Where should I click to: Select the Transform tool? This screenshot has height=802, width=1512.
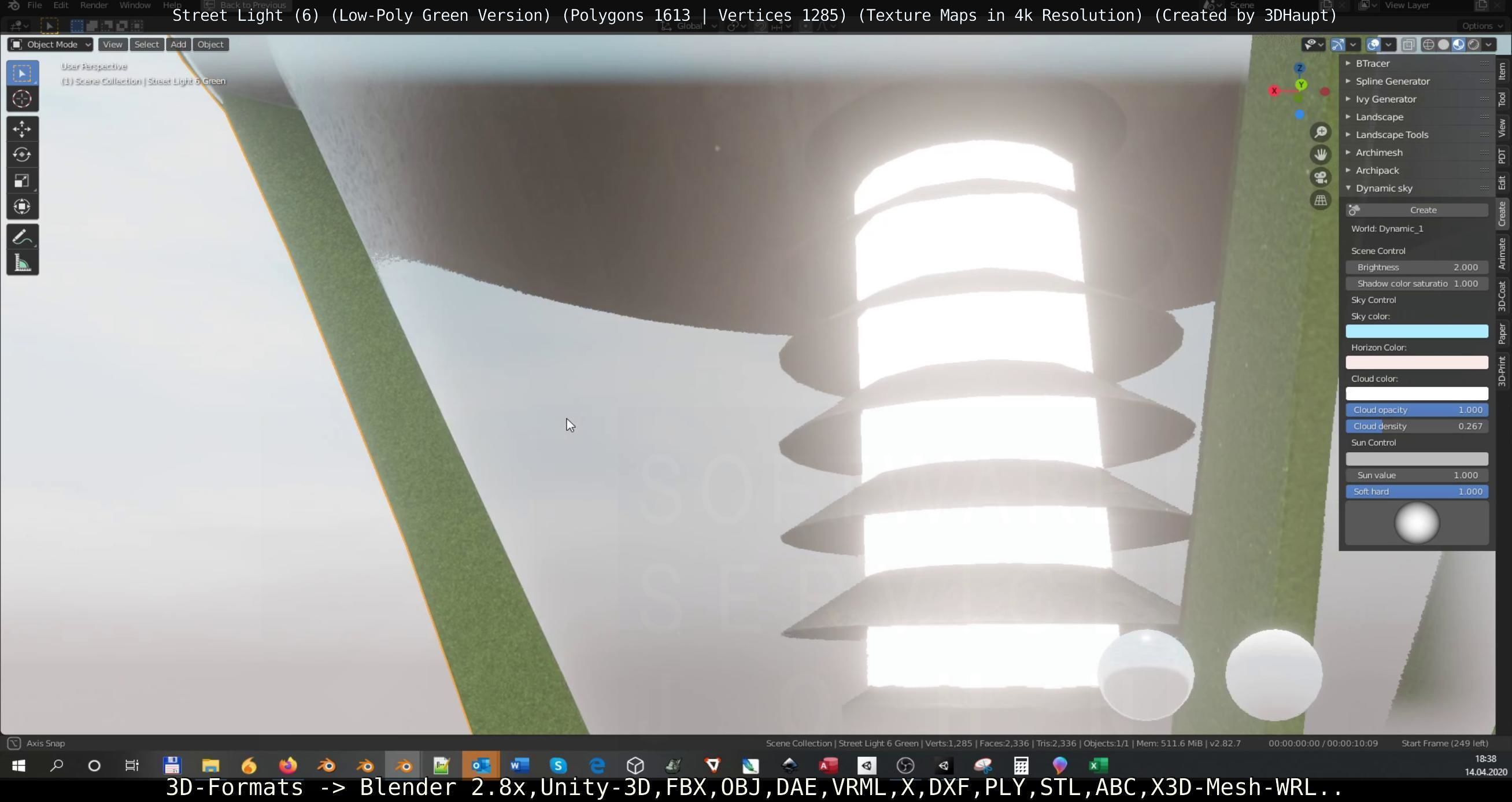coord(23,206)
